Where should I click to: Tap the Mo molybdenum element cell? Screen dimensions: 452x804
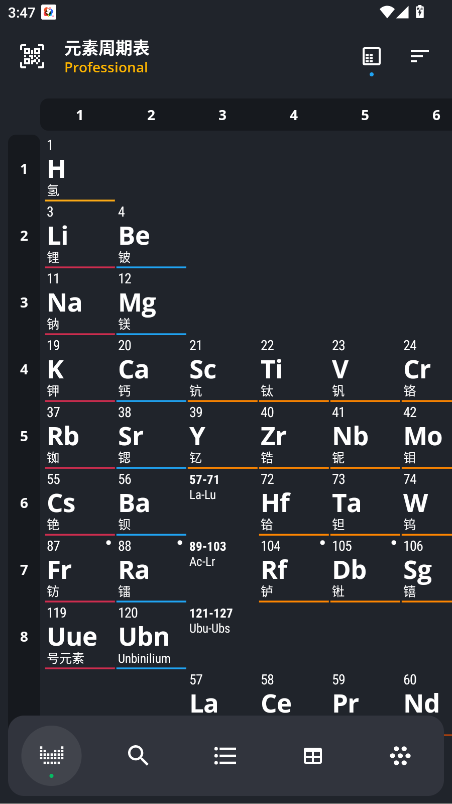[x=427, y=436]
